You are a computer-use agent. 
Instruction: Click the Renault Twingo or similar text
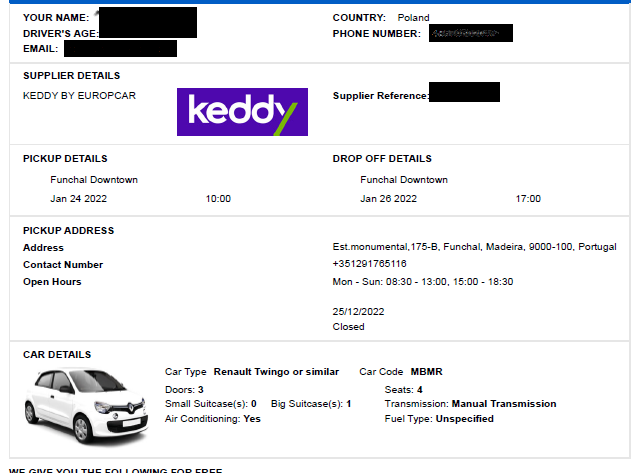point(276,372)
